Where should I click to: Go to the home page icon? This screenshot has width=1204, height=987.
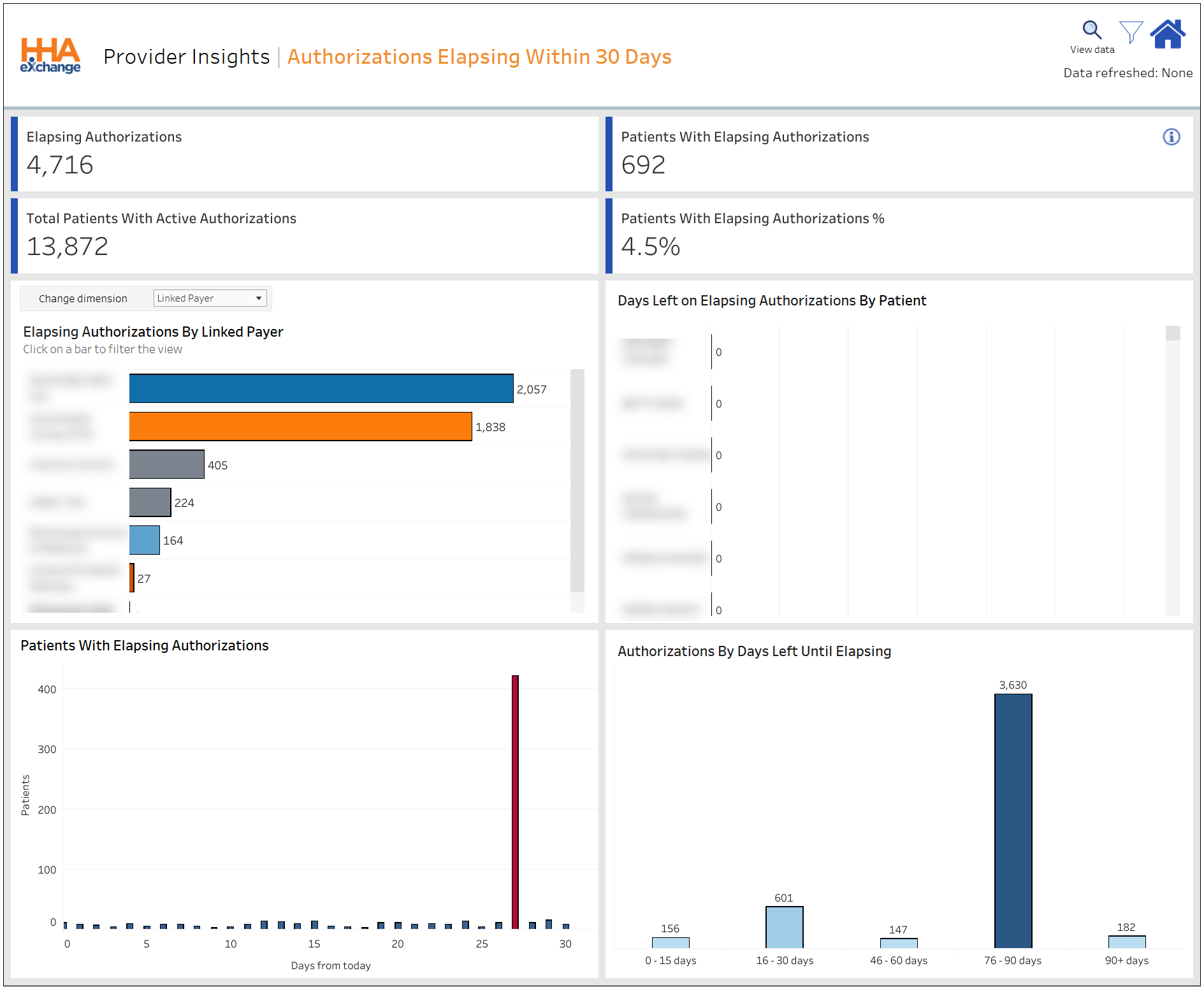(1167, 34)
